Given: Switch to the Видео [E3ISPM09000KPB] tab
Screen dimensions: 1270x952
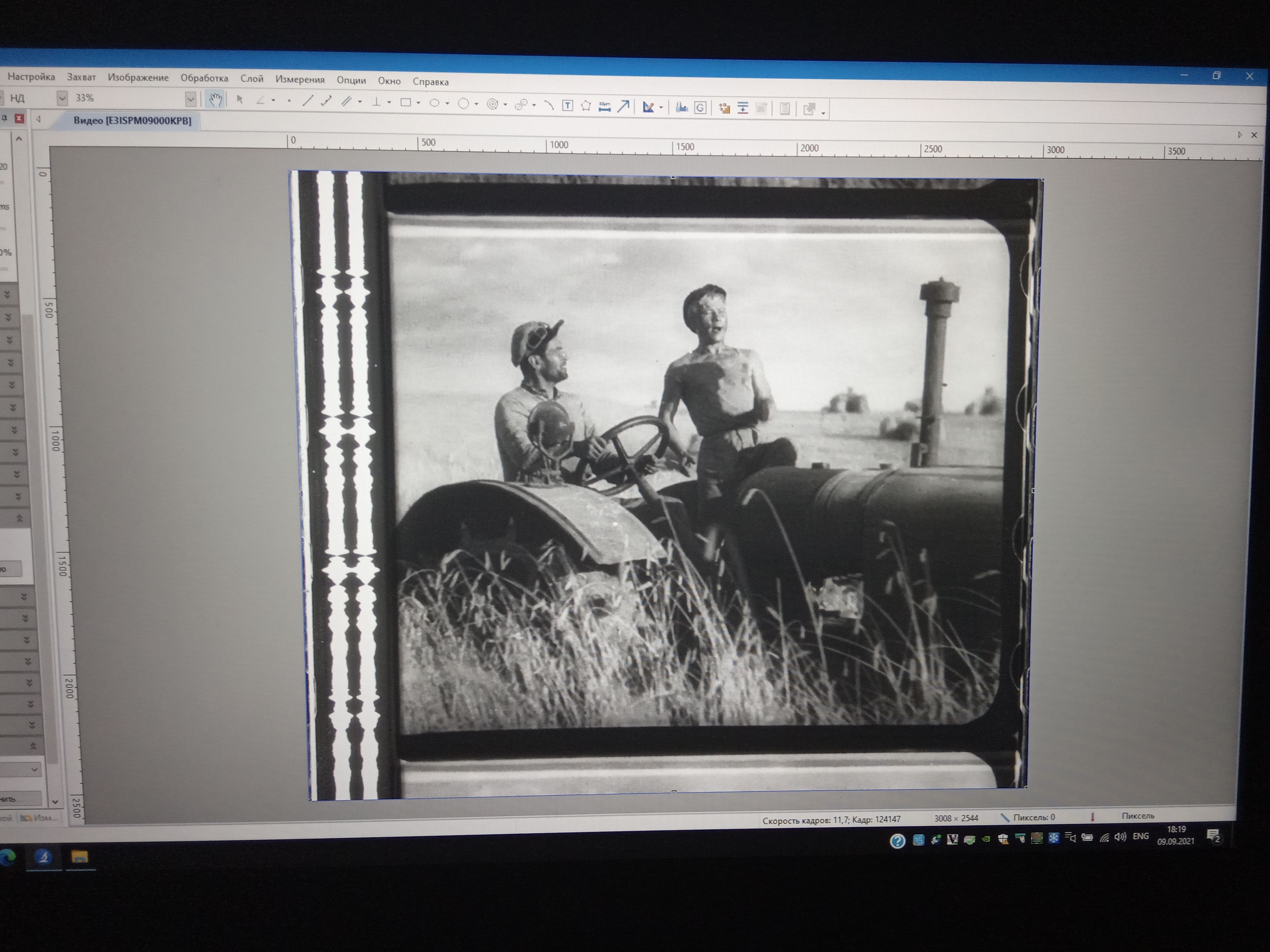Looking at the screenshot, I should coord(132,120).
